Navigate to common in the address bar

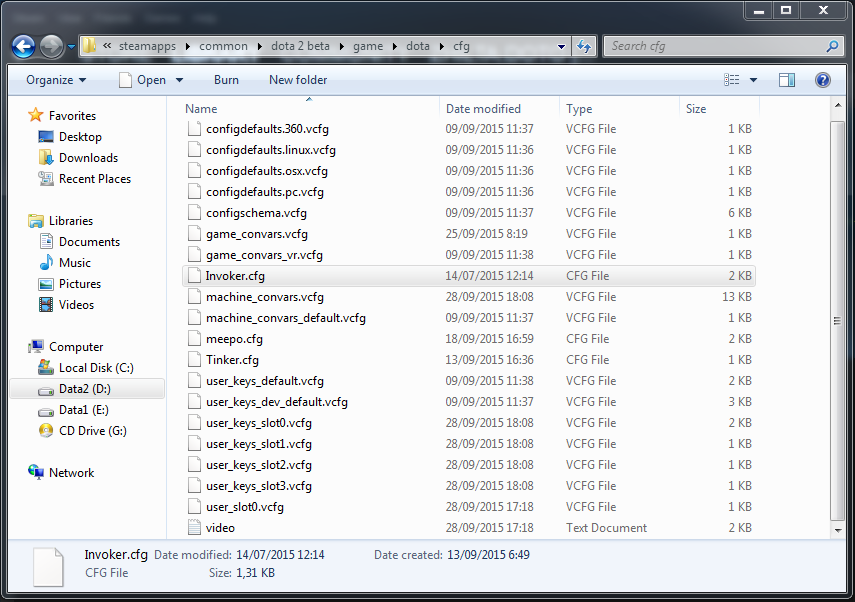(x=223, y=46)
